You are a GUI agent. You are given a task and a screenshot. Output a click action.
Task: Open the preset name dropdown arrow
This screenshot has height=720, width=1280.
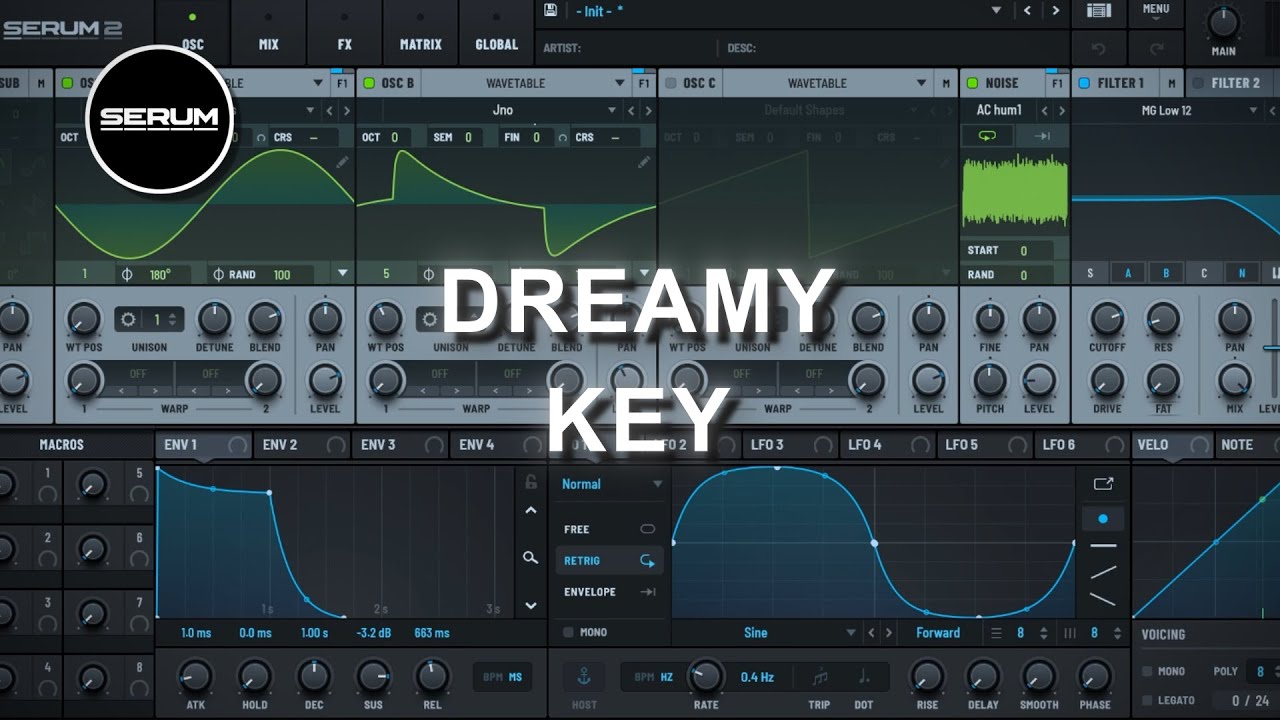tap(996, 10)
